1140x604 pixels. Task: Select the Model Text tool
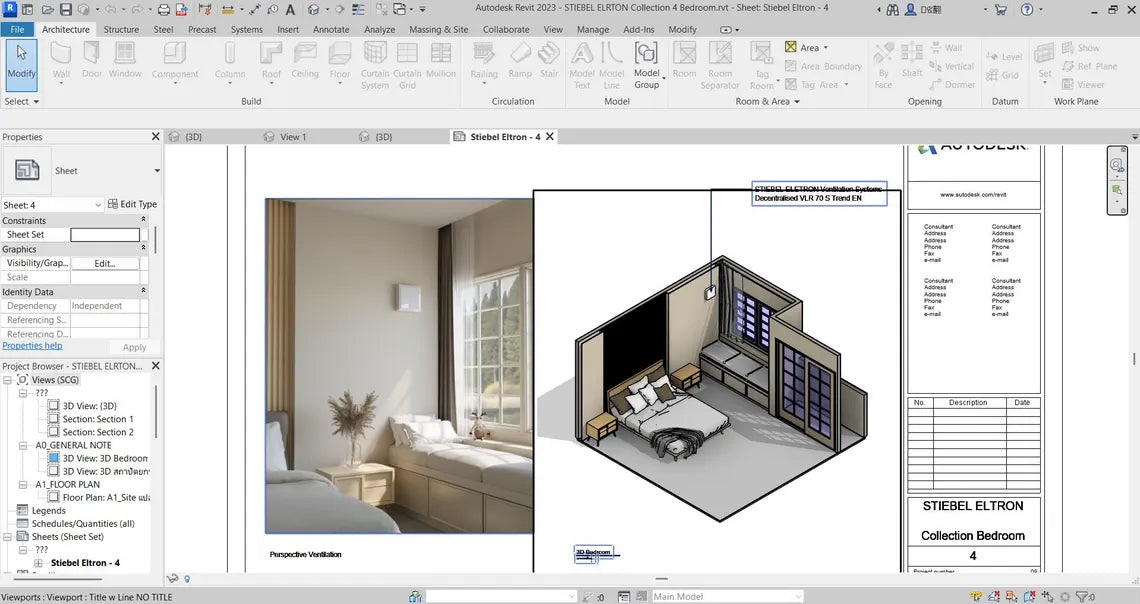coord(582,65)
